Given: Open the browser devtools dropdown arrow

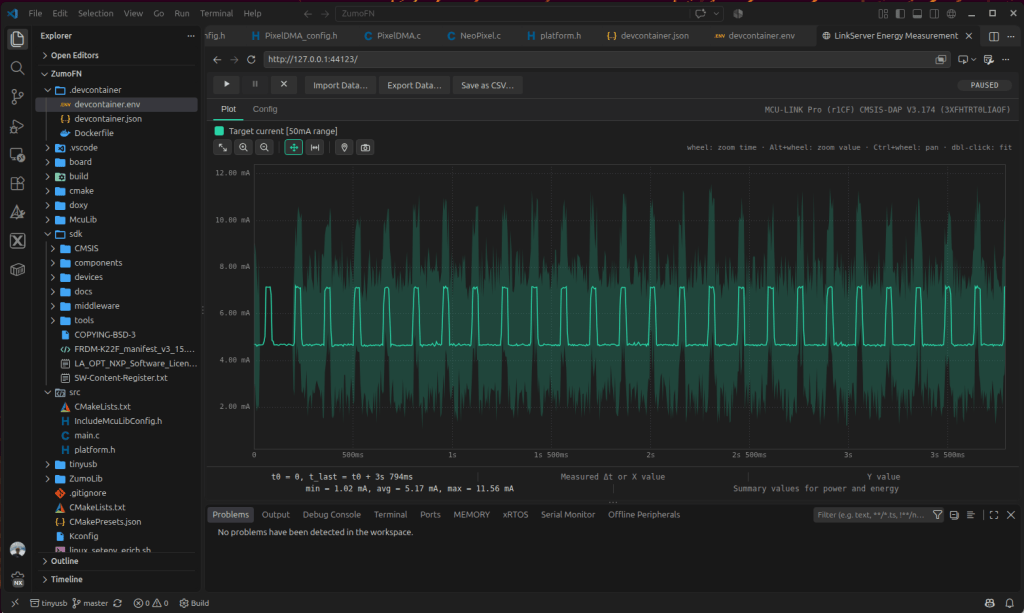Looking at the screenshot, I should pyautogui.click(x=974, y=59).
